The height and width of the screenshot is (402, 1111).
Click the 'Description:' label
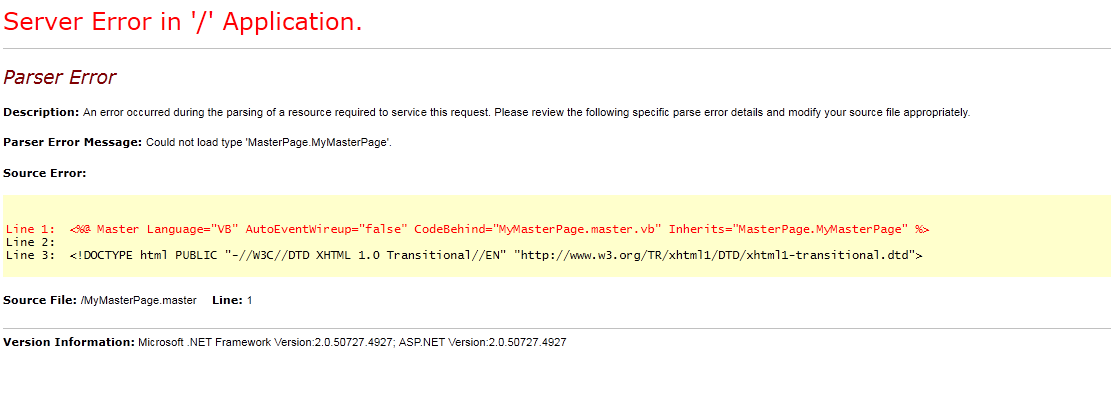tap(41, 112)
